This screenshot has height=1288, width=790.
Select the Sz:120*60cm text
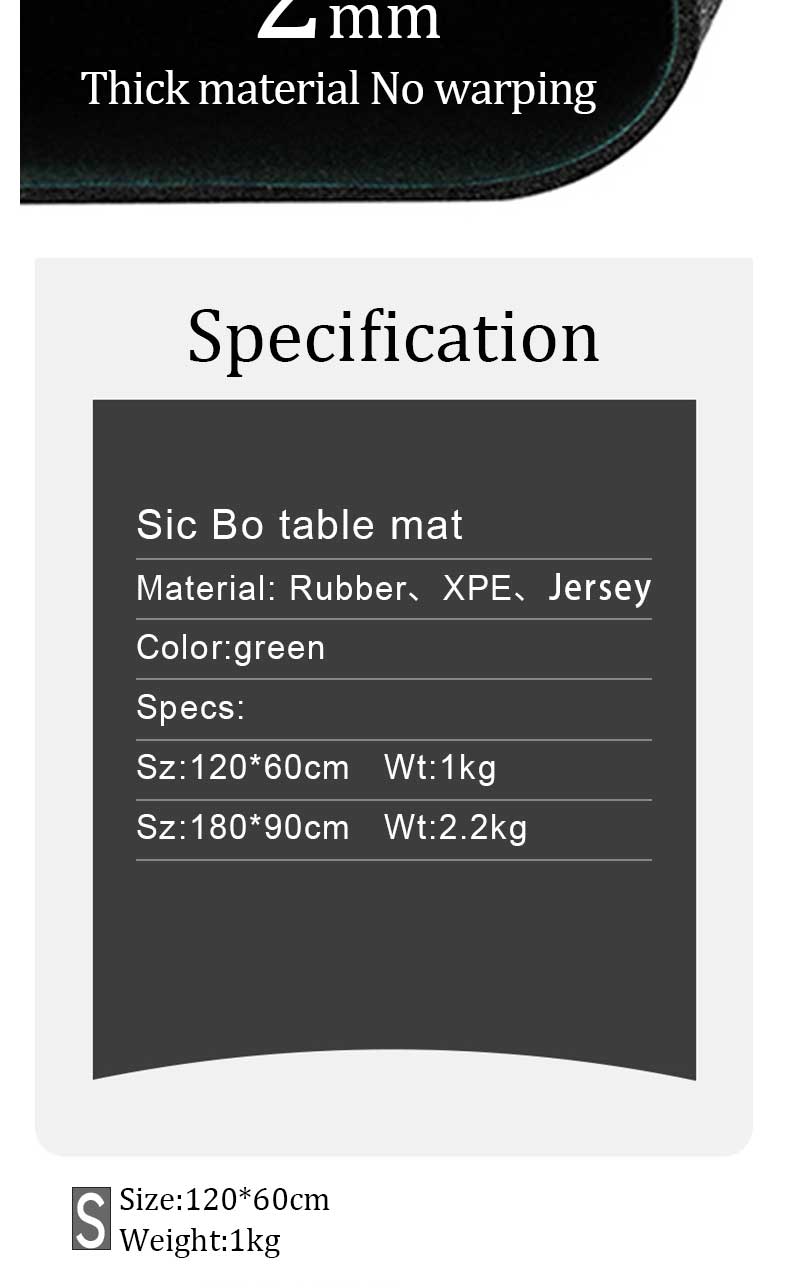tap(243, 768)
